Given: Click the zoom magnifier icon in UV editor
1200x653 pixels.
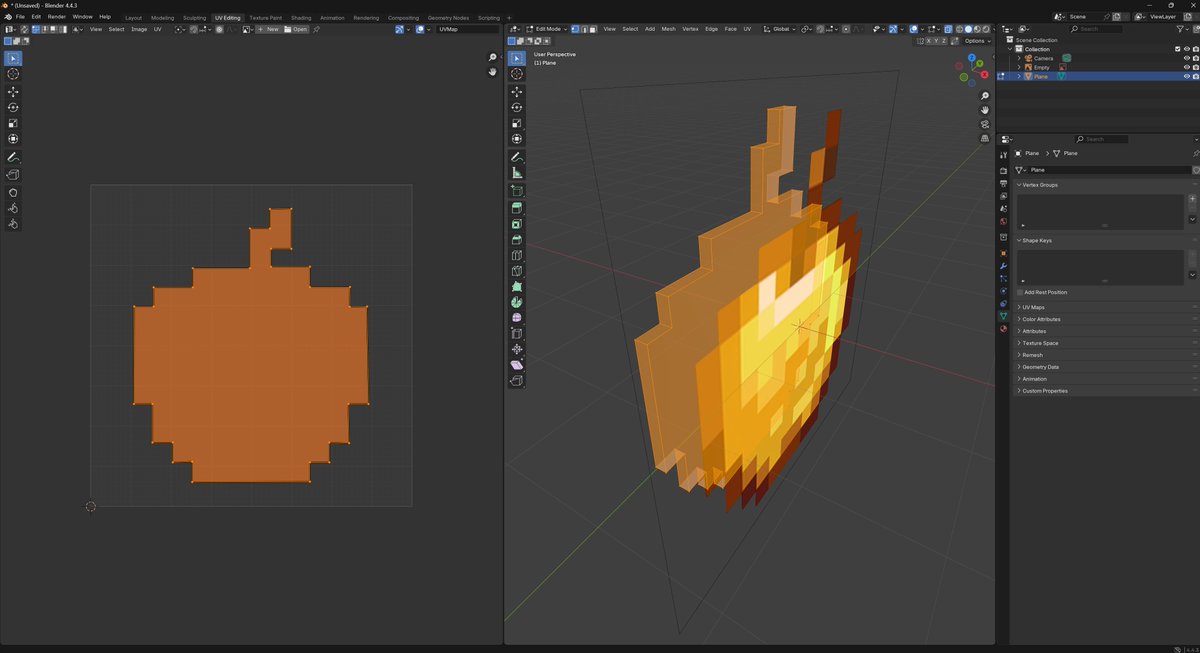Looking at the screenshot, I should (x=492, y=58).
